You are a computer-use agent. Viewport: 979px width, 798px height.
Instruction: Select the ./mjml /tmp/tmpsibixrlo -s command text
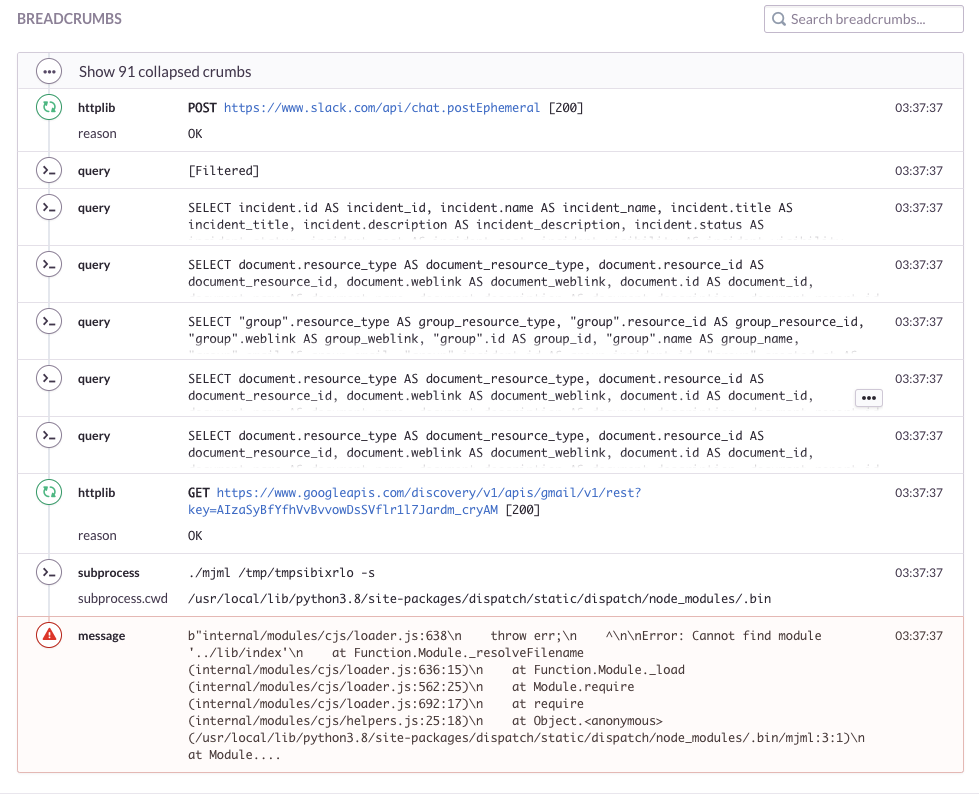282,573
